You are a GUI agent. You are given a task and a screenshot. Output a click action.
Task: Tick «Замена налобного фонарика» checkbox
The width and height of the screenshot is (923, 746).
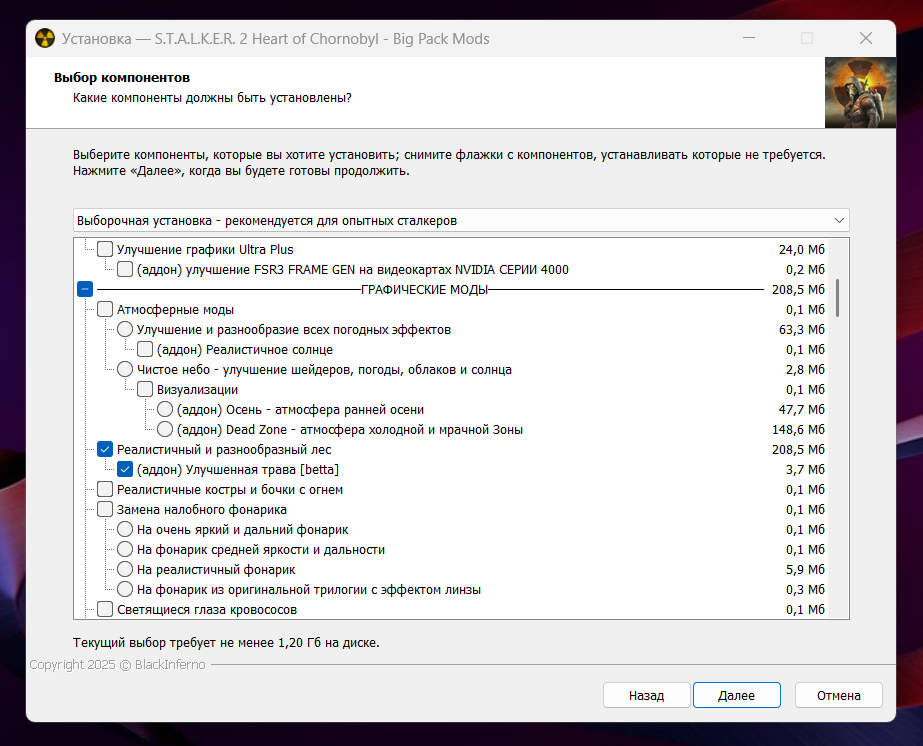105,509
